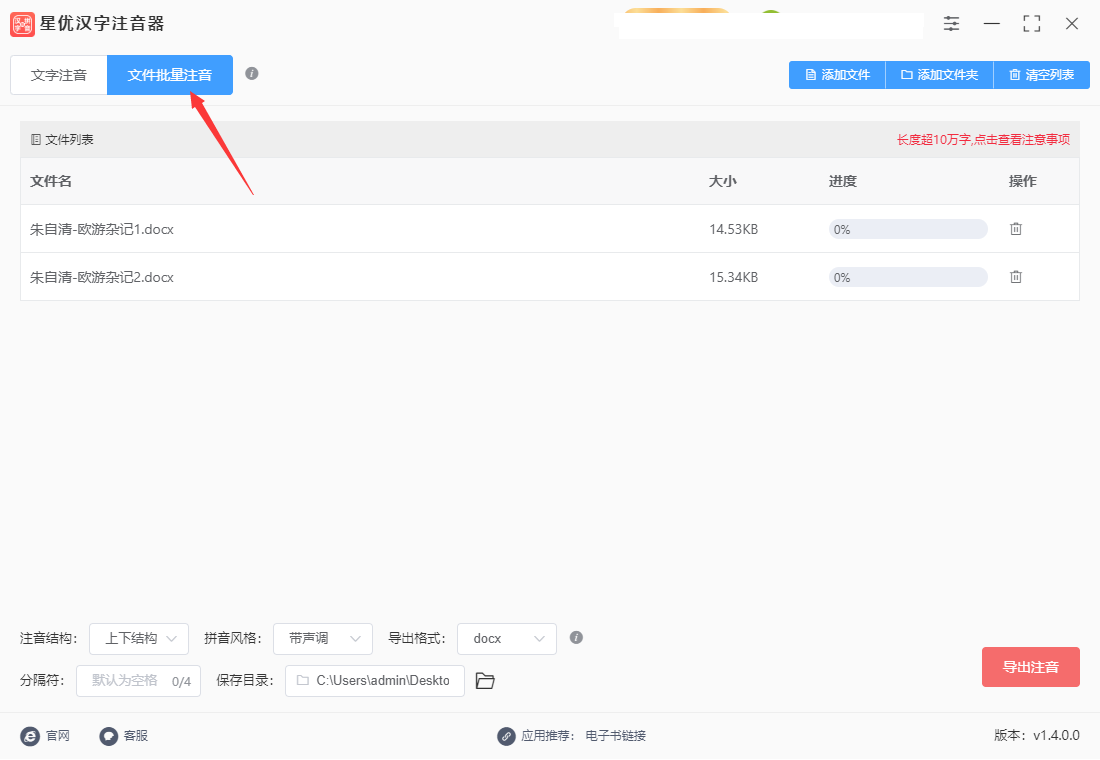1100x760 pixels.
Task: Open the settings sliders icon in title bar
Action: point(951,24)
